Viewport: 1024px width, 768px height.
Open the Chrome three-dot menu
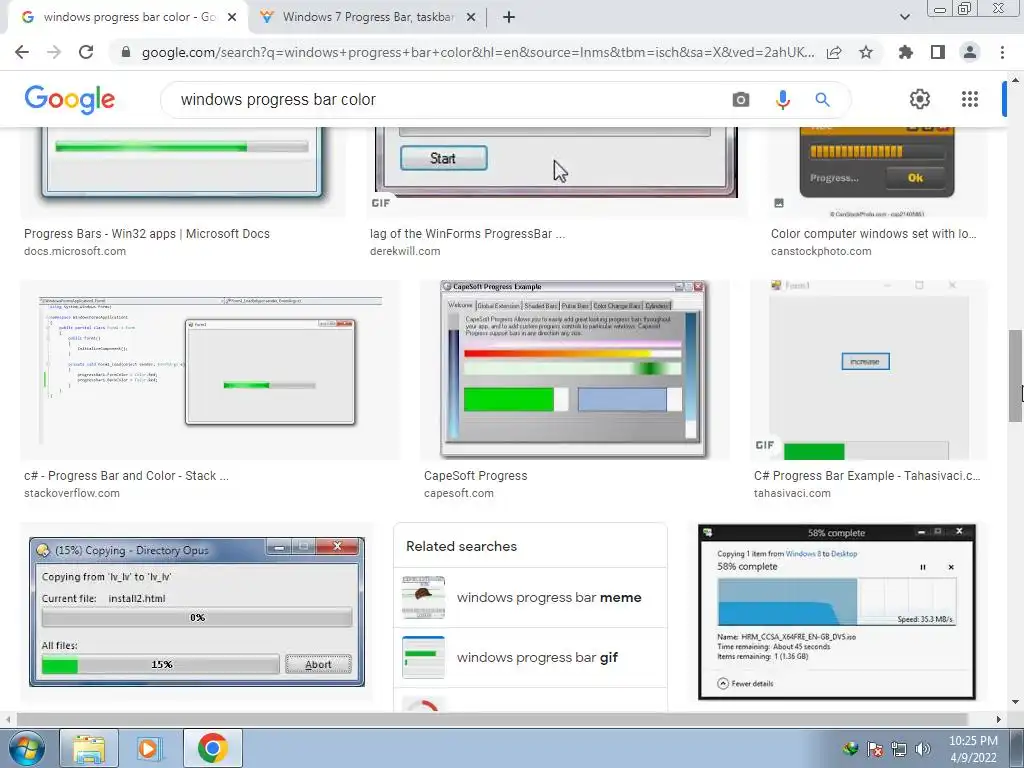(x=1002, y=52)
